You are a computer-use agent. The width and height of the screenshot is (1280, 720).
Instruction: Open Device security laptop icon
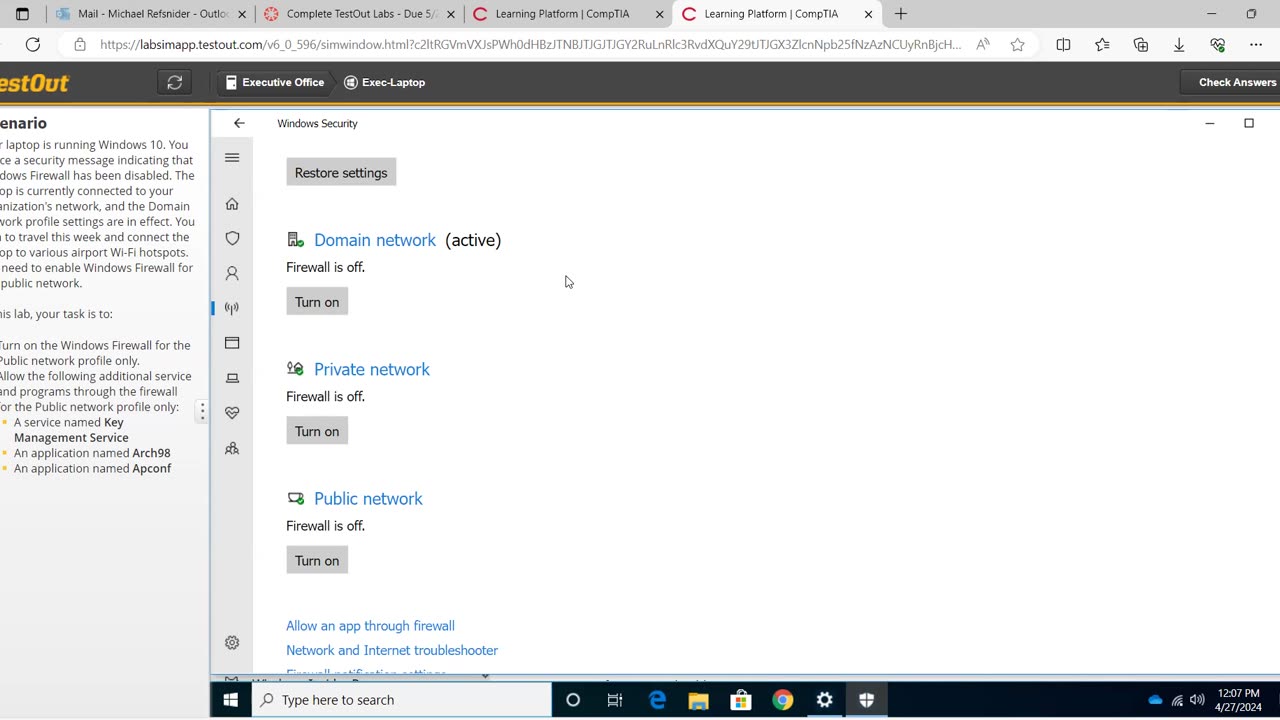click(x=232, y=378)
